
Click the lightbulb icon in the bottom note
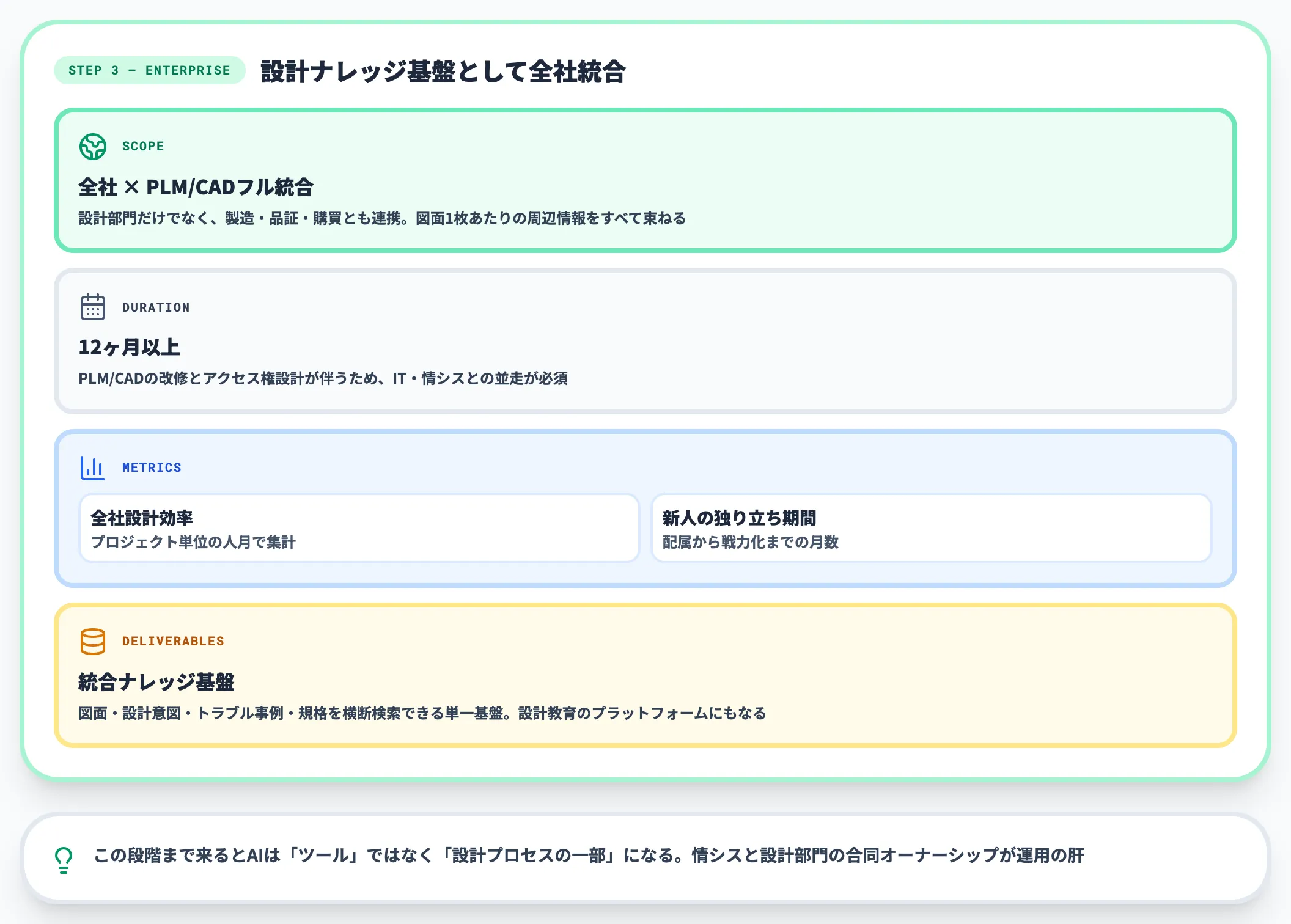coord(64,860)
